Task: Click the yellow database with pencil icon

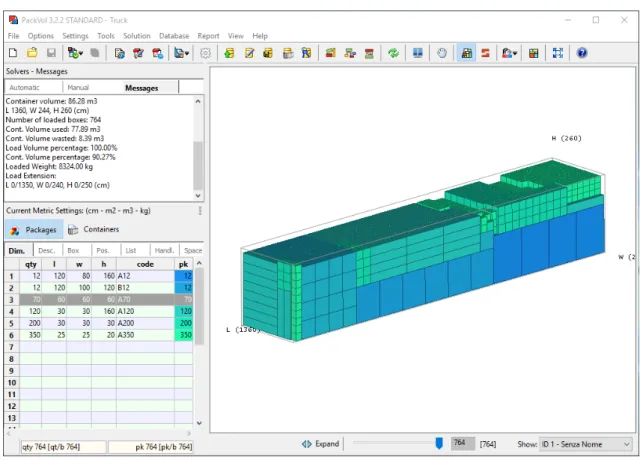Action: click(249, 53)
